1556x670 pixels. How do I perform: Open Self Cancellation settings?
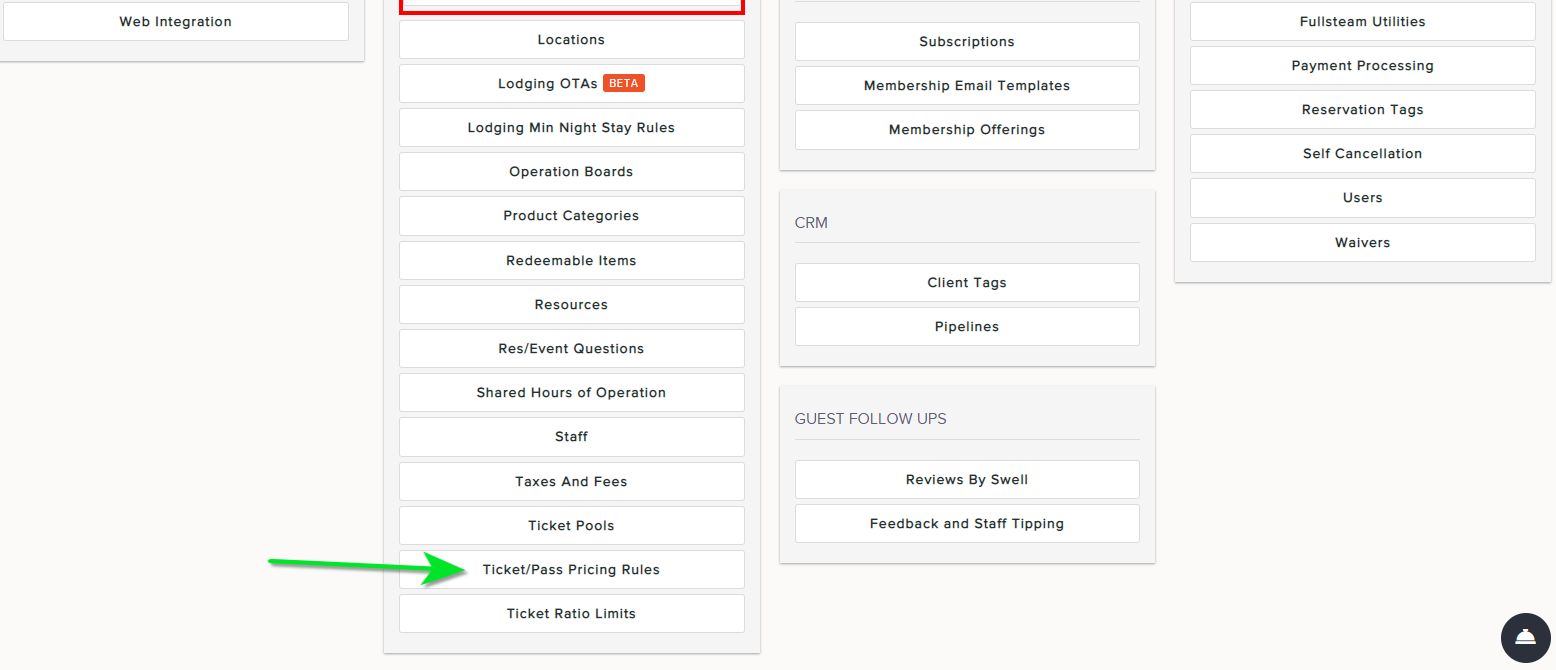tap(1362, 153)
